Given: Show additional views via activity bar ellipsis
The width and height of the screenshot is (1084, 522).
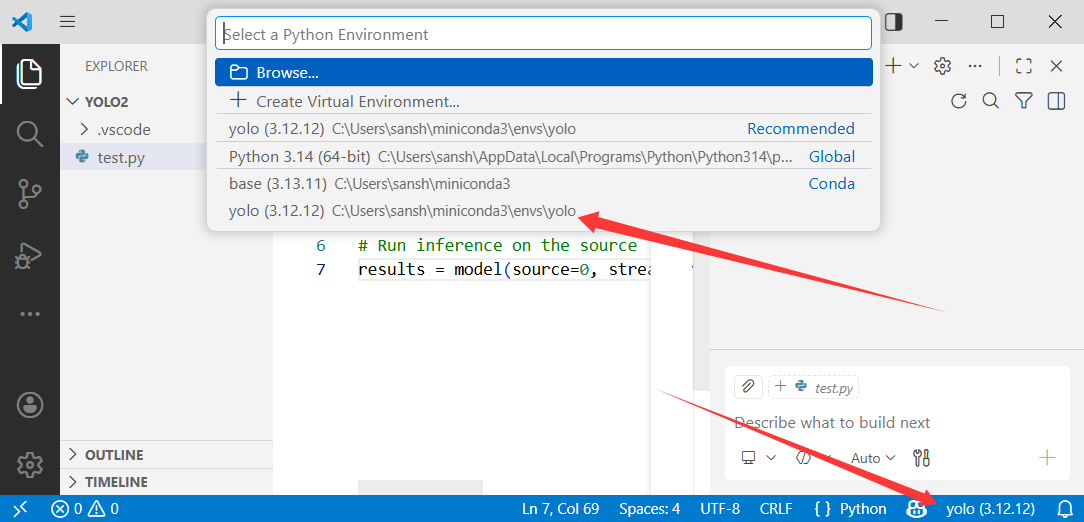Looking at the screenshot, I should click(x=30, y=314).
